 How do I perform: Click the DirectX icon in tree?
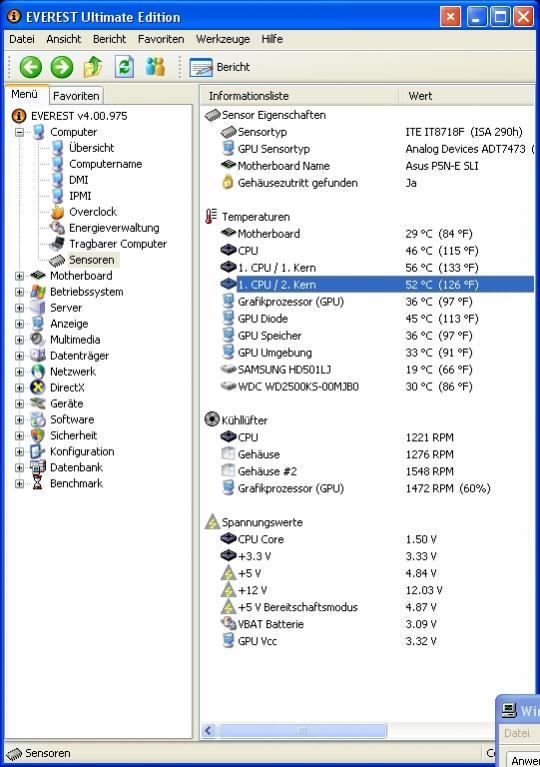coord(38,387)
